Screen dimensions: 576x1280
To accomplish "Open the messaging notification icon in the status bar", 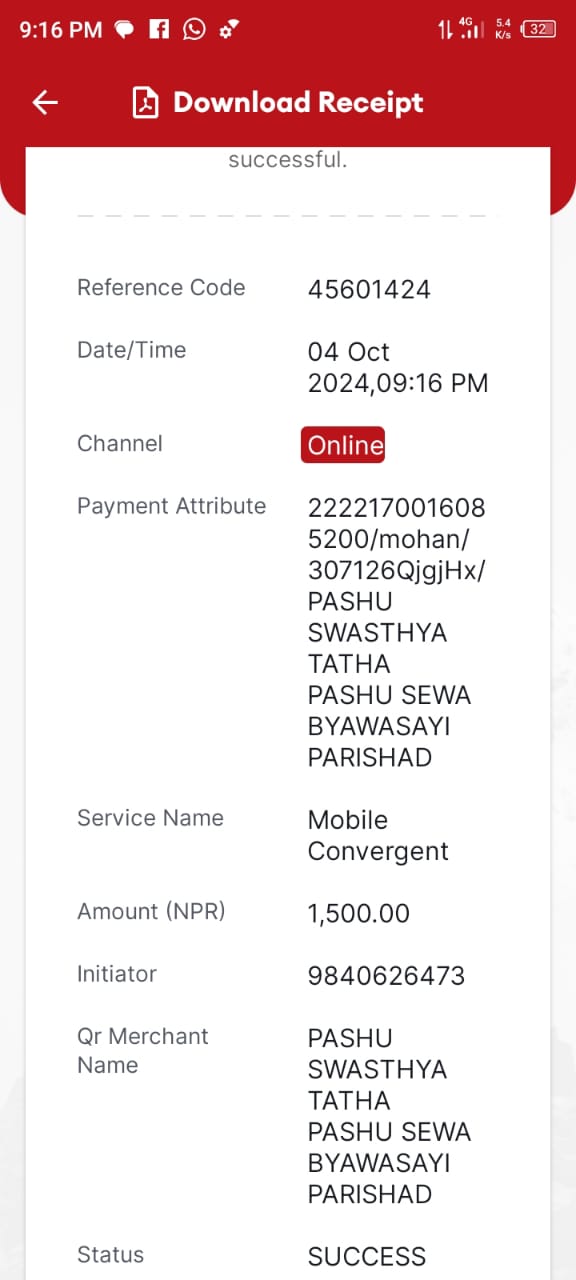I will 124,29.
